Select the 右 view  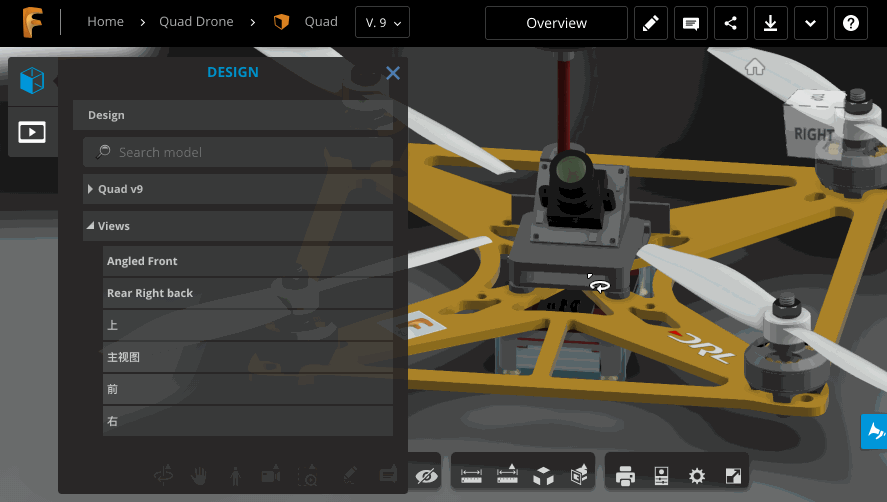pyautogui.click(x=248, y=421)
